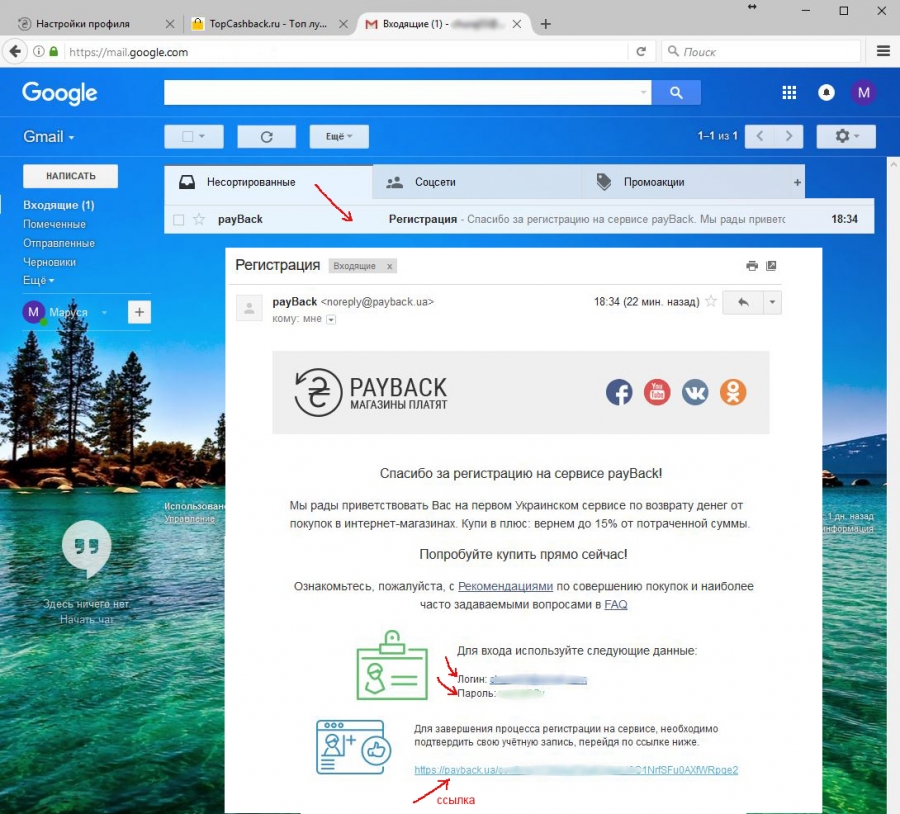Viewport: 900px width, 814px height.
Task: Click Начать чат in Hangouts panel
Action: tap(87, 619)
